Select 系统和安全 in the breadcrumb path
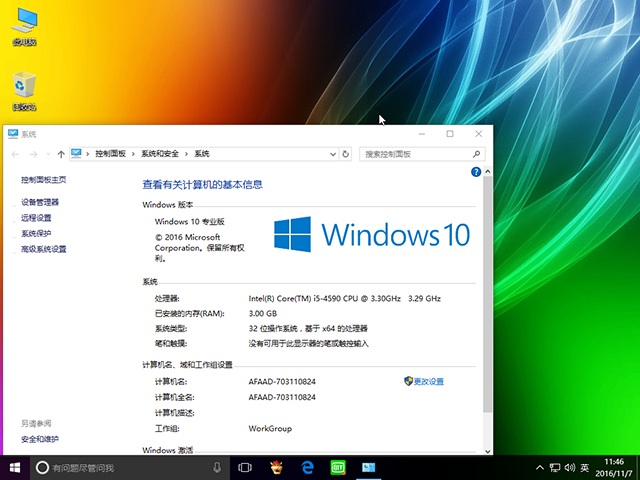This screenshot has width=640, height=480. click(x=160, y=154)
